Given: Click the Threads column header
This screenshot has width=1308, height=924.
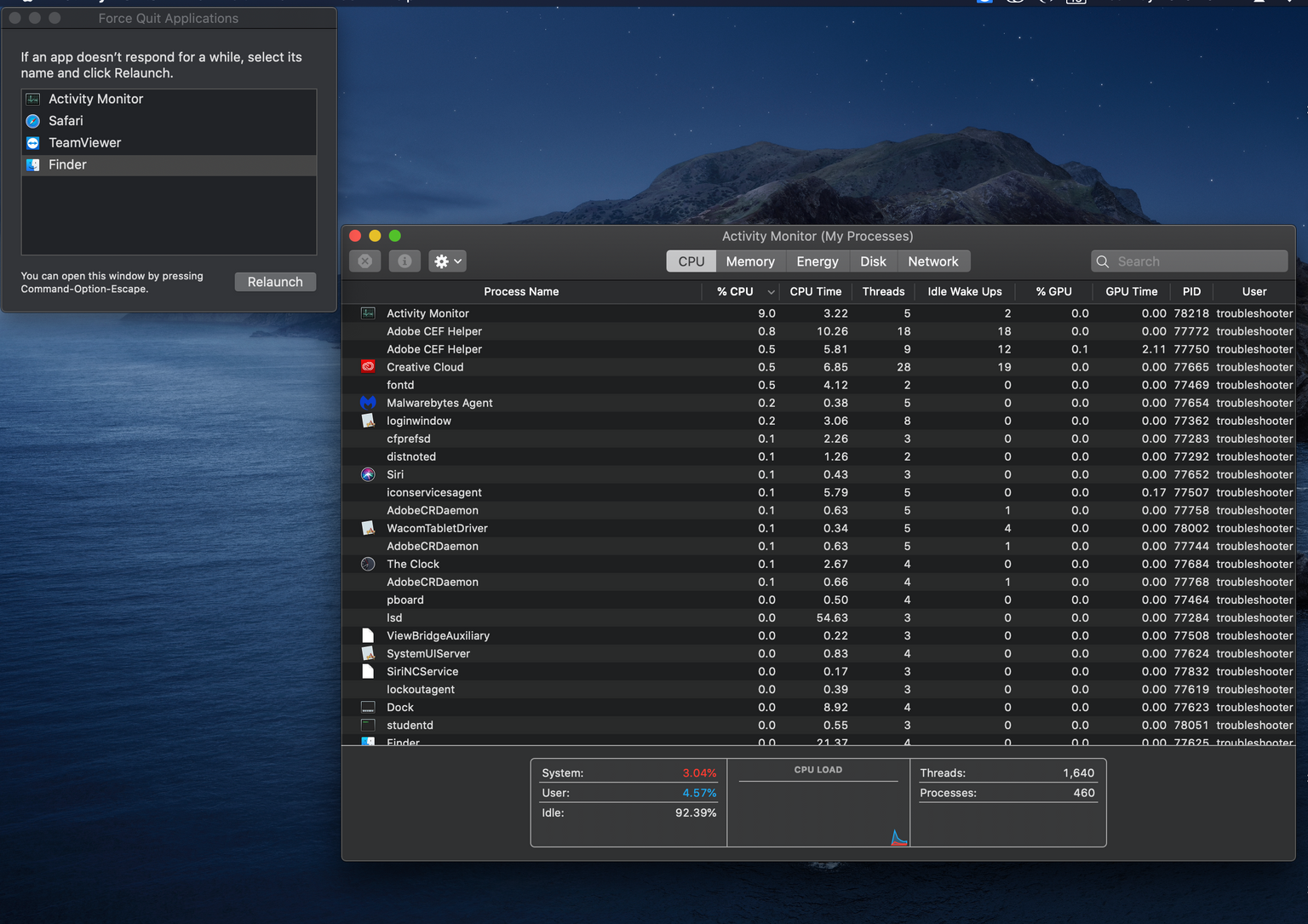Looking at the screenshot, I should (883, 291).
